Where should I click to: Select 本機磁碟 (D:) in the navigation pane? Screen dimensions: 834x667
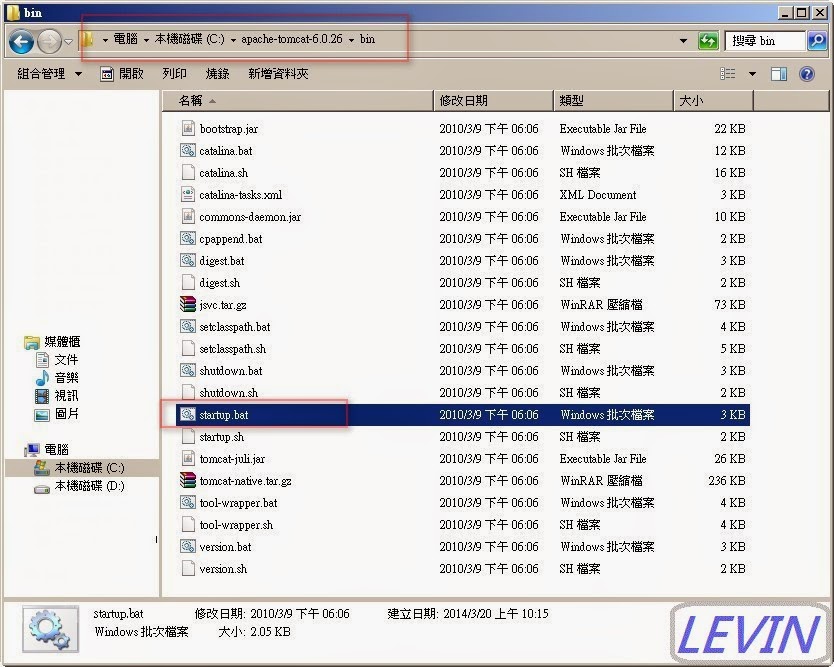click(x=89, y=486)
